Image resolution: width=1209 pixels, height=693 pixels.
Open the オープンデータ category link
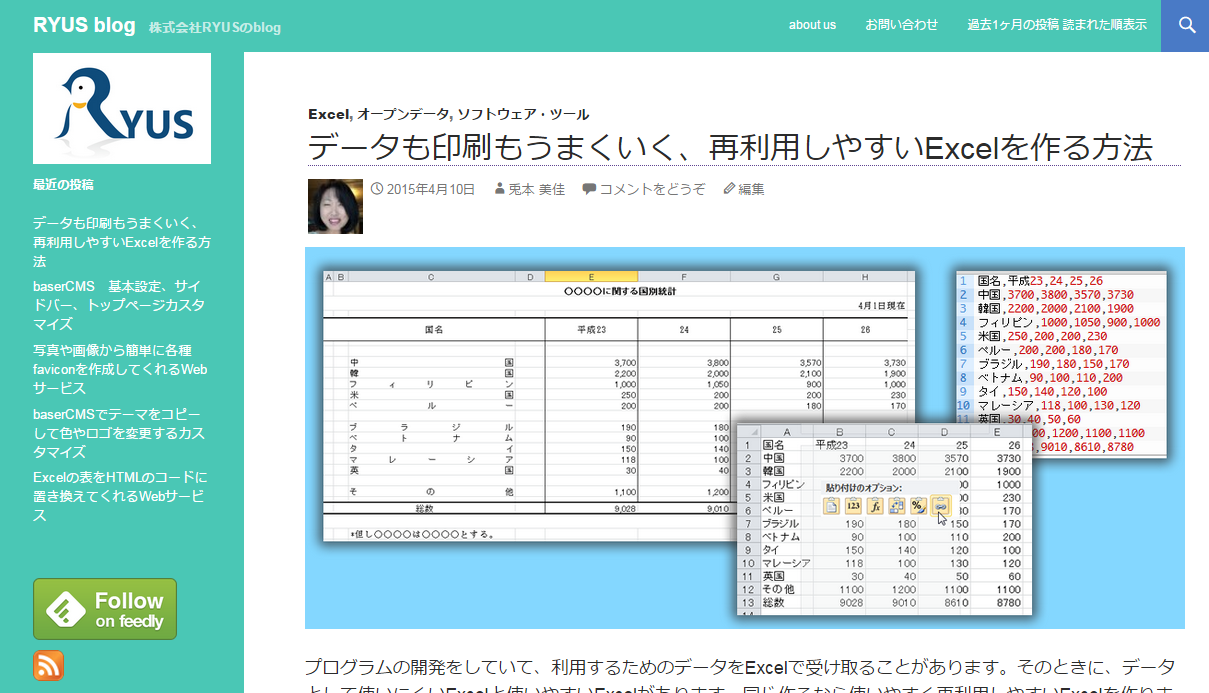[x=403, y=114]
